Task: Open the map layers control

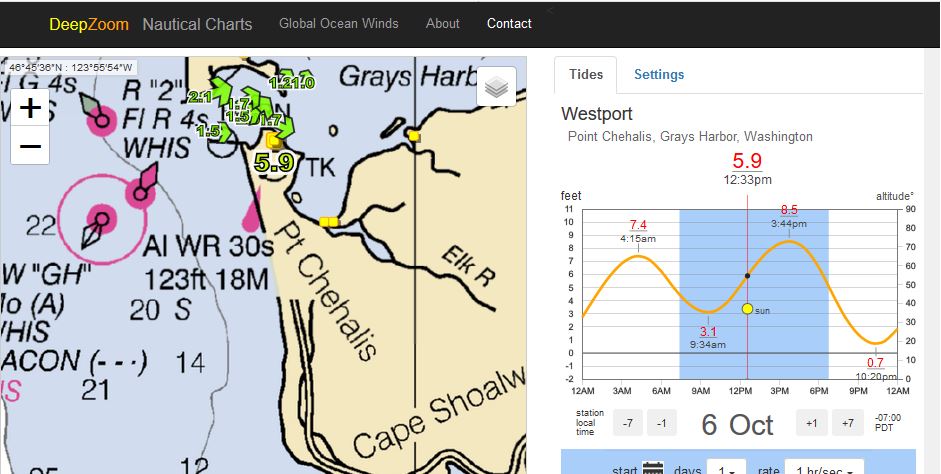Action: (496, 88)
